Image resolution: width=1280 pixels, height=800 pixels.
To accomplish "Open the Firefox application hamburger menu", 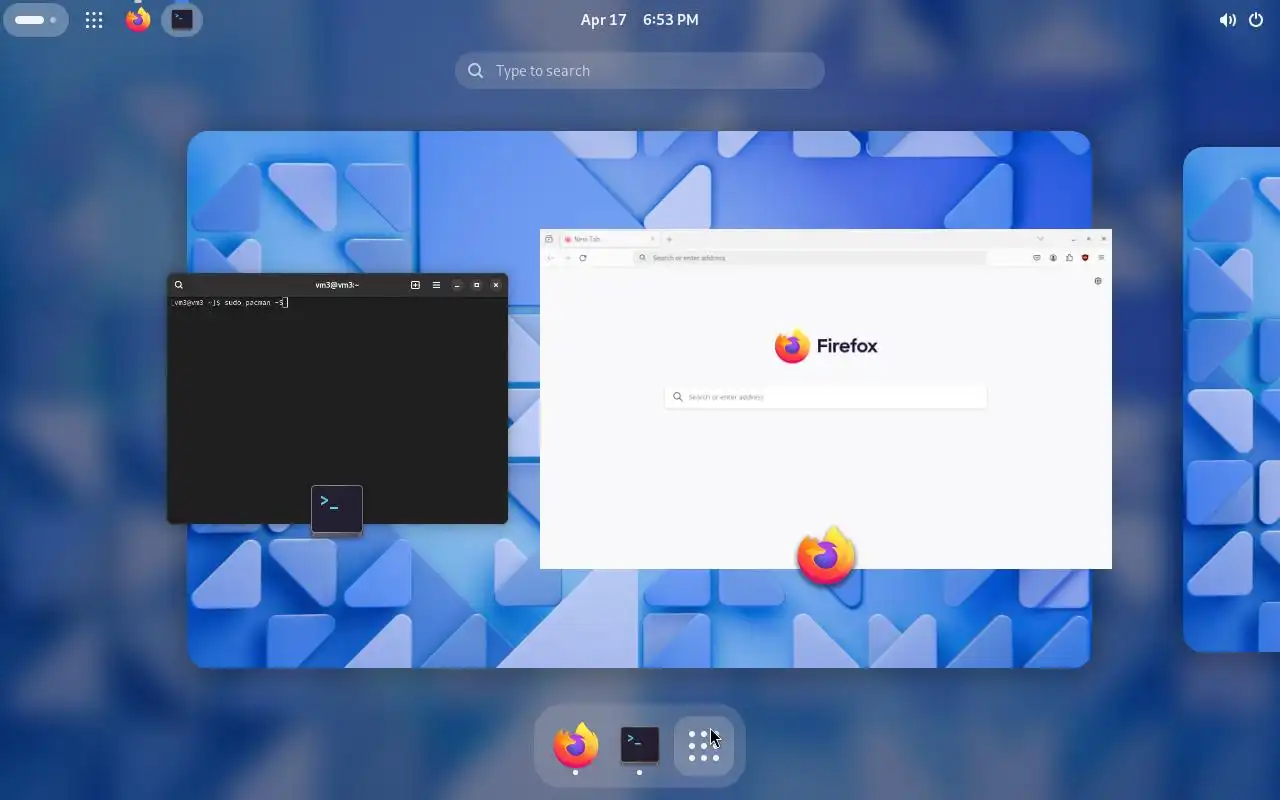I will 1101,258.
